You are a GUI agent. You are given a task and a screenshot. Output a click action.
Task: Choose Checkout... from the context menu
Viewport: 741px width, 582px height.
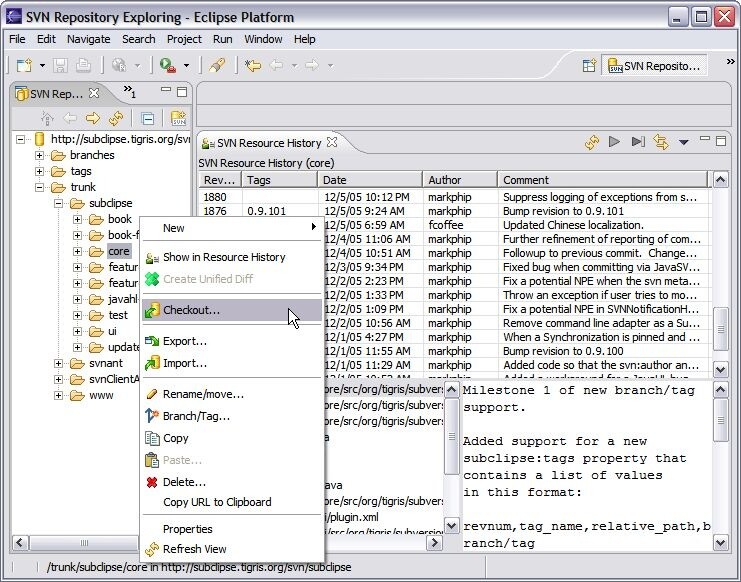[232, 310]
